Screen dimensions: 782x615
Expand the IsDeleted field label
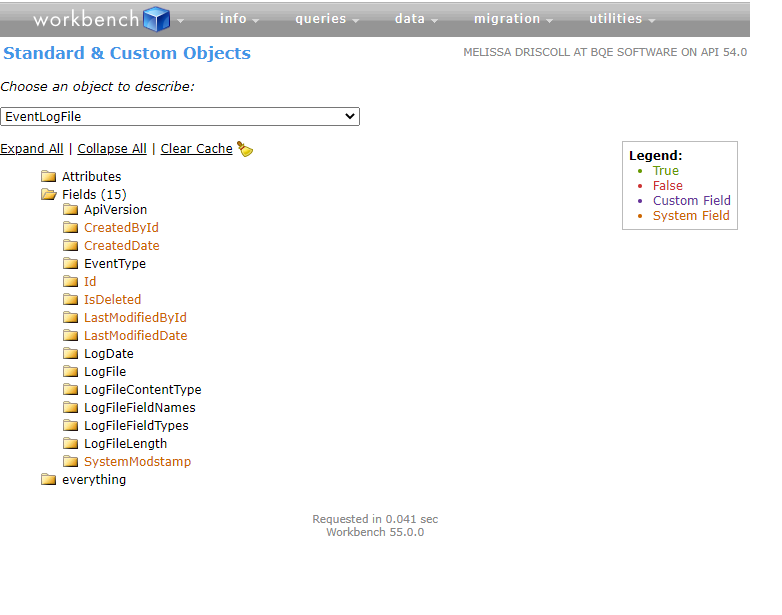coord(113,299)
